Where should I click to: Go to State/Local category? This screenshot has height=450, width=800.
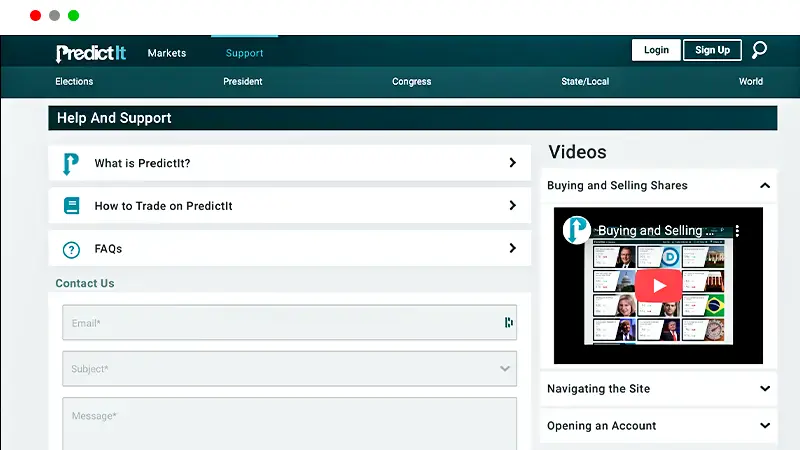click(585, 82)
